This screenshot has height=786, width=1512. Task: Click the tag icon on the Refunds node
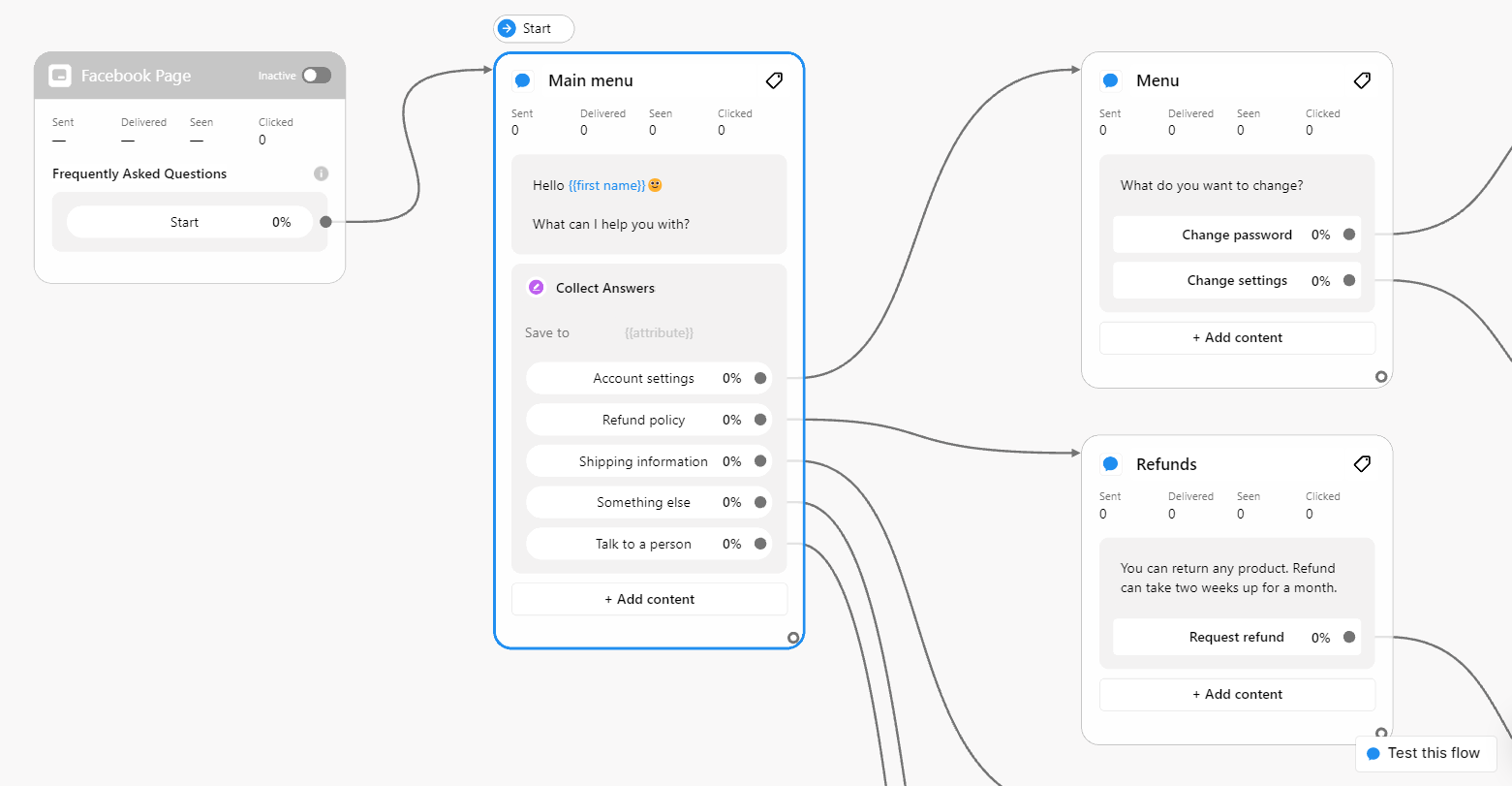pos(1362,464)
